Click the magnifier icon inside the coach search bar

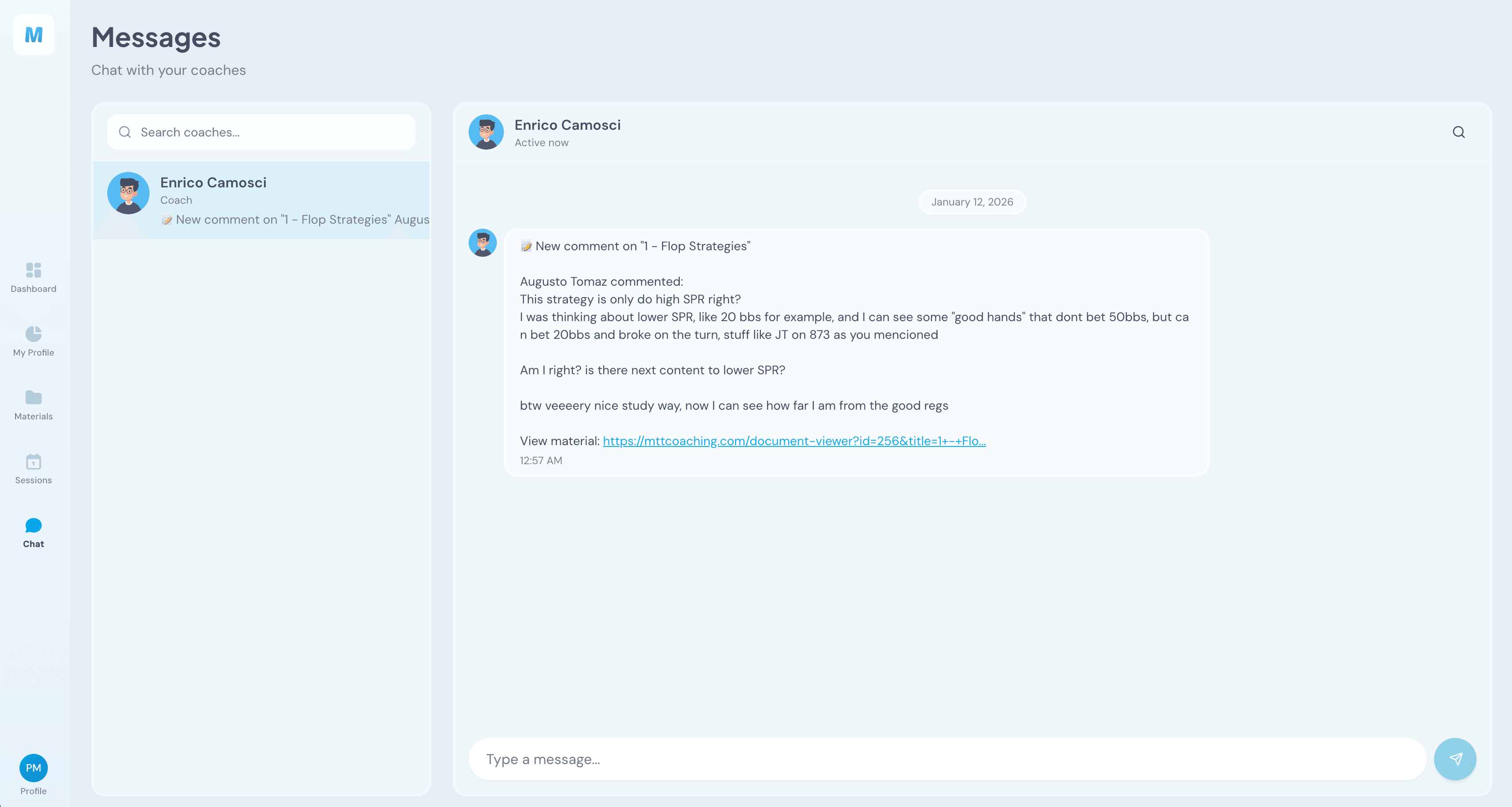click(x=125, y=132)
